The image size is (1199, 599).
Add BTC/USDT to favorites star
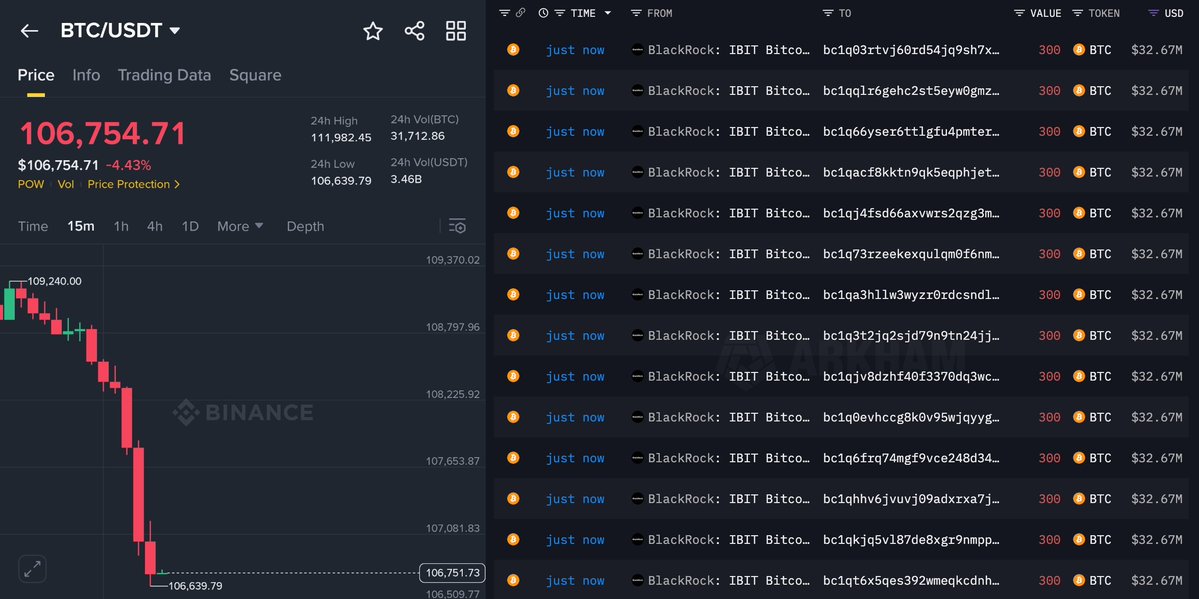click(372, 31)
